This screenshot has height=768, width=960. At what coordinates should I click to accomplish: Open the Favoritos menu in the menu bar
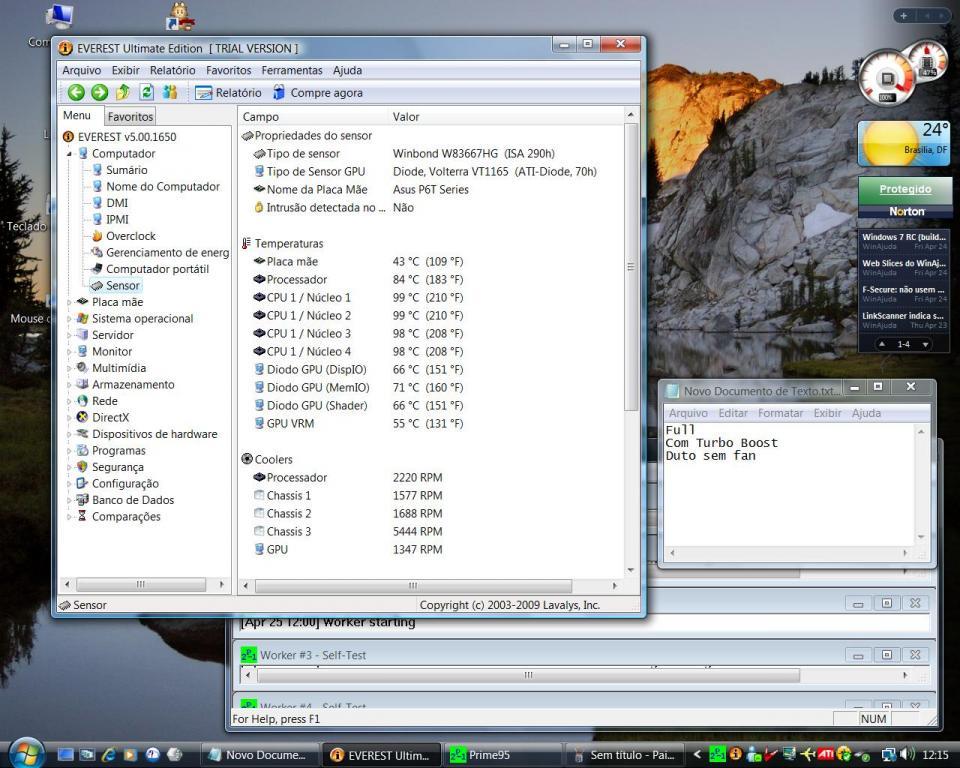coord(228,70)
